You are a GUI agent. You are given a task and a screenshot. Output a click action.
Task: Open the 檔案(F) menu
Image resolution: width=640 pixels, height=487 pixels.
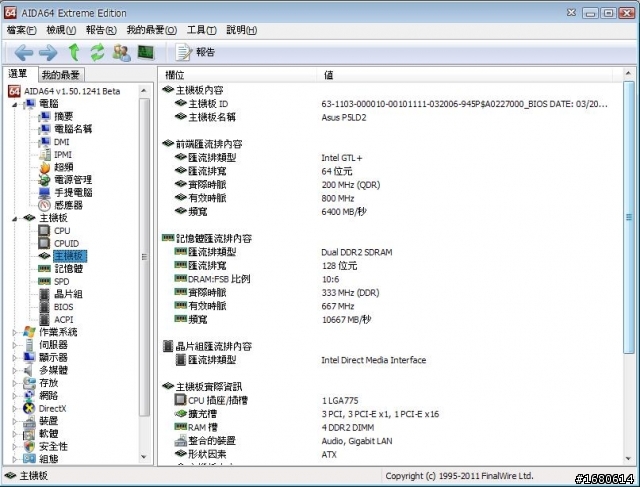point(21,30)
